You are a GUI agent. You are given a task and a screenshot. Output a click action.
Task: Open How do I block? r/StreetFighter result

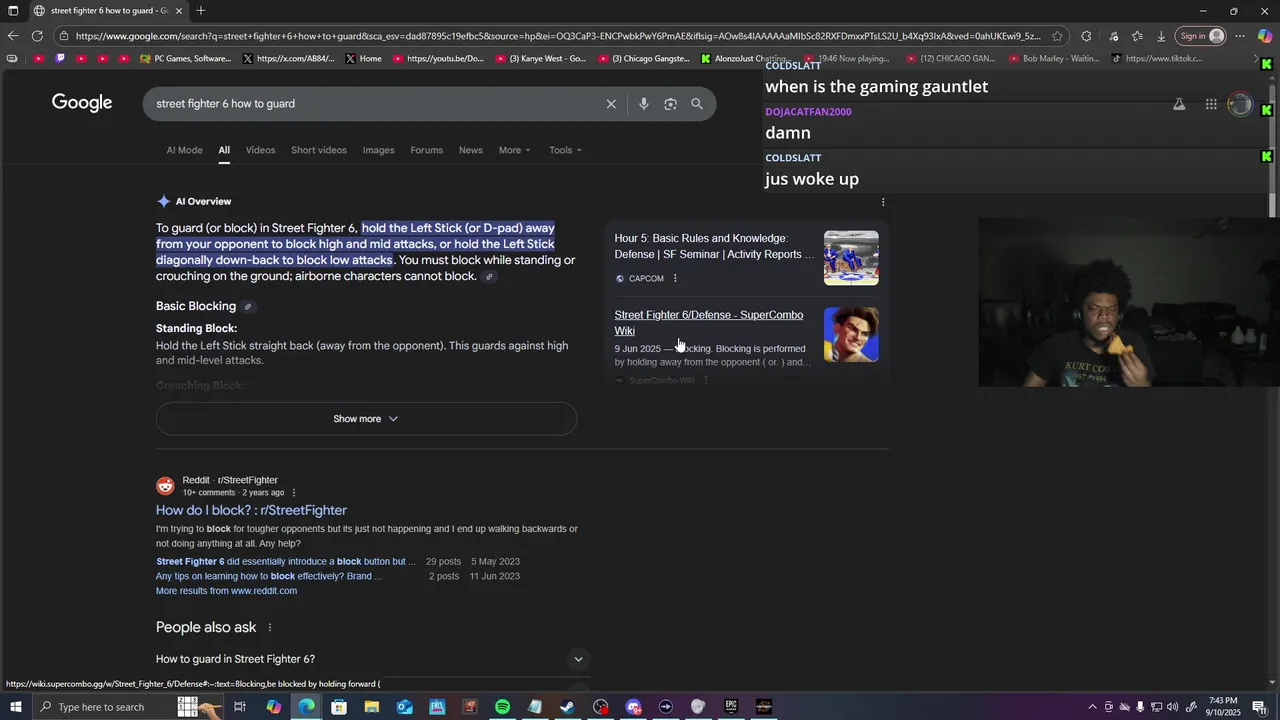251,510
